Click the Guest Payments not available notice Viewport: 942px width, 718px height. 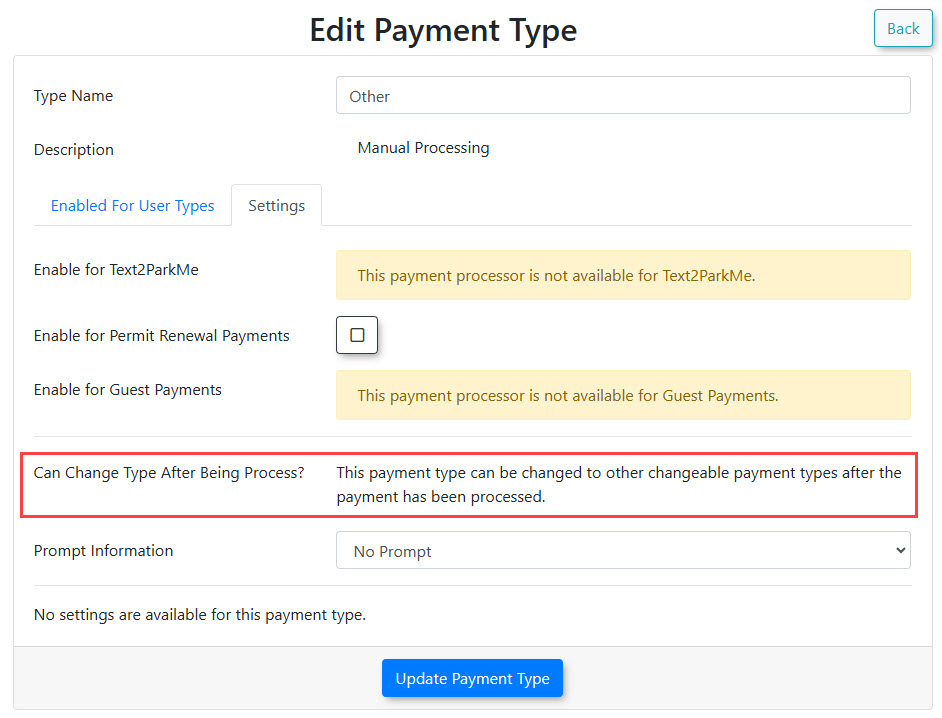coord(567,395)
